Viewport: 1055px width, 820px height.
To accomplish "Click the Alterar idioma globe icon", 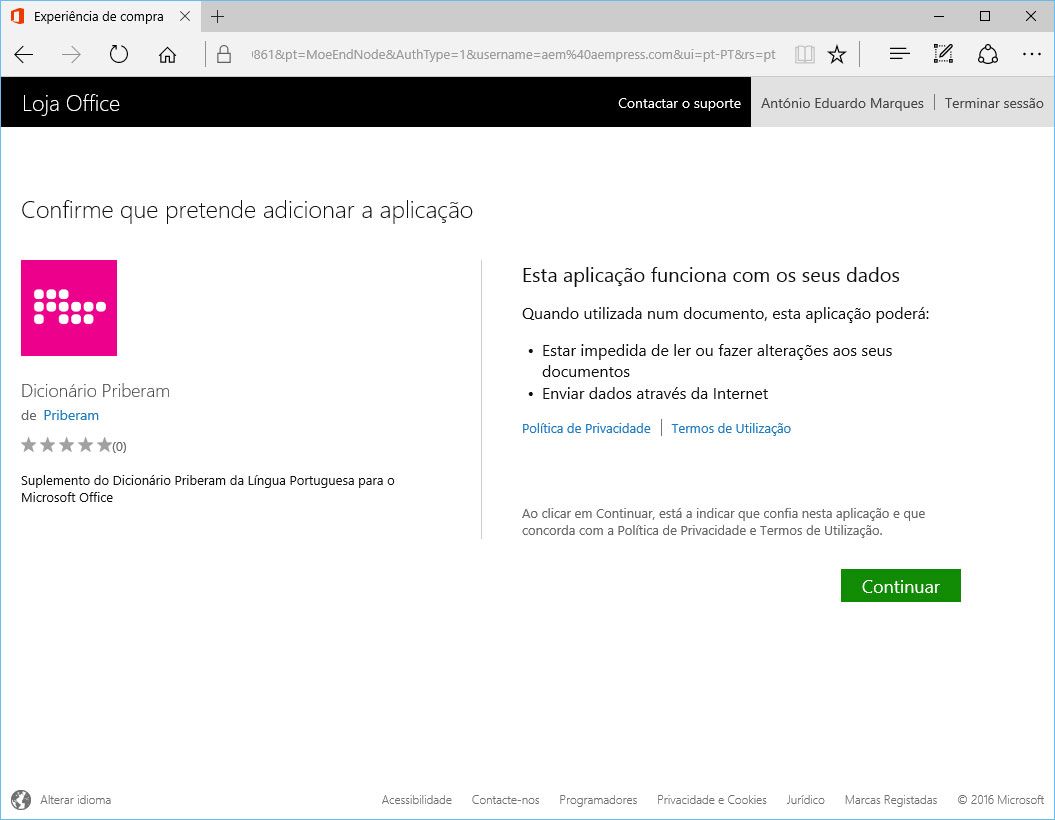I will [21, 800].
